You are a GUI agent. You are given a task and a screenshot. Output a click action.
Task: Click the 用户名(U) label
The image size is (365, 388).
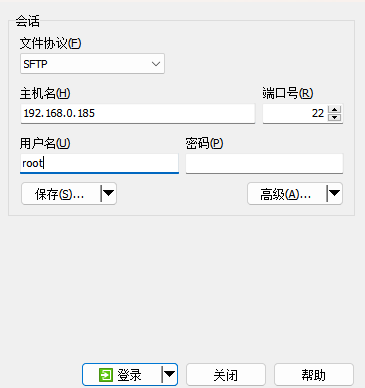[45, 143]
